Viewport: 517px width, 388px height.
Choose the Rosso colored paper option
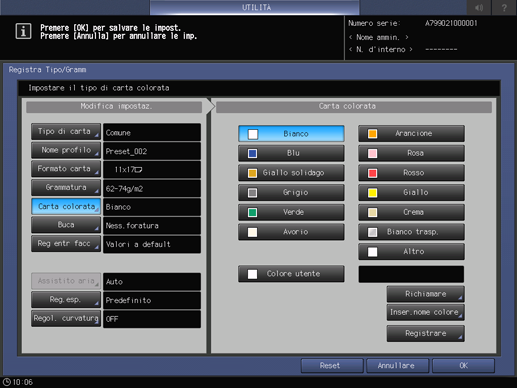point(411,173)
